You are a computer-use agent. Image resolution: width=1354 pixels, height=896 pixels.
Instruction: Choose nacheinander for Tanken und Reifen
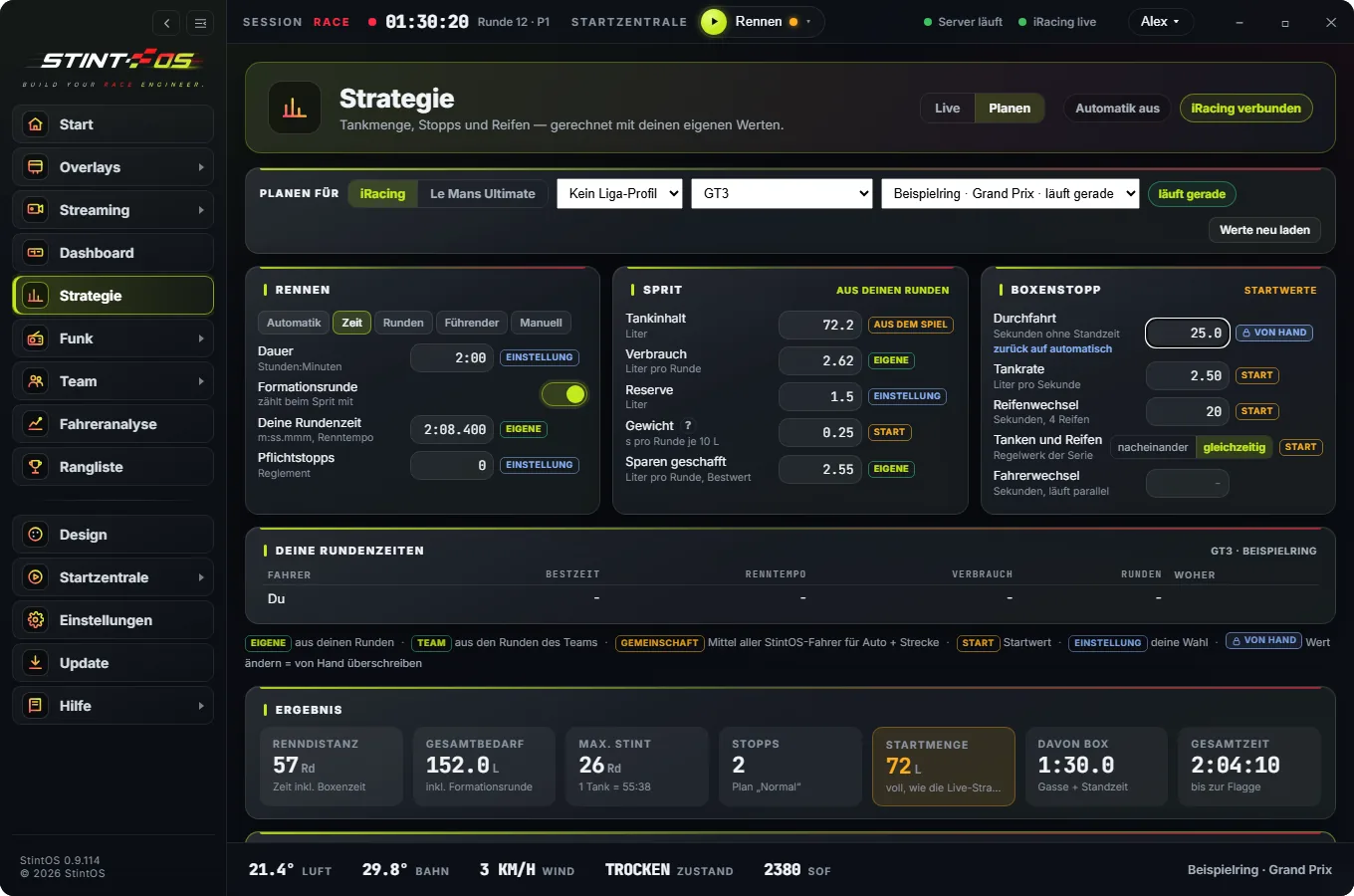coord(1153,447)
